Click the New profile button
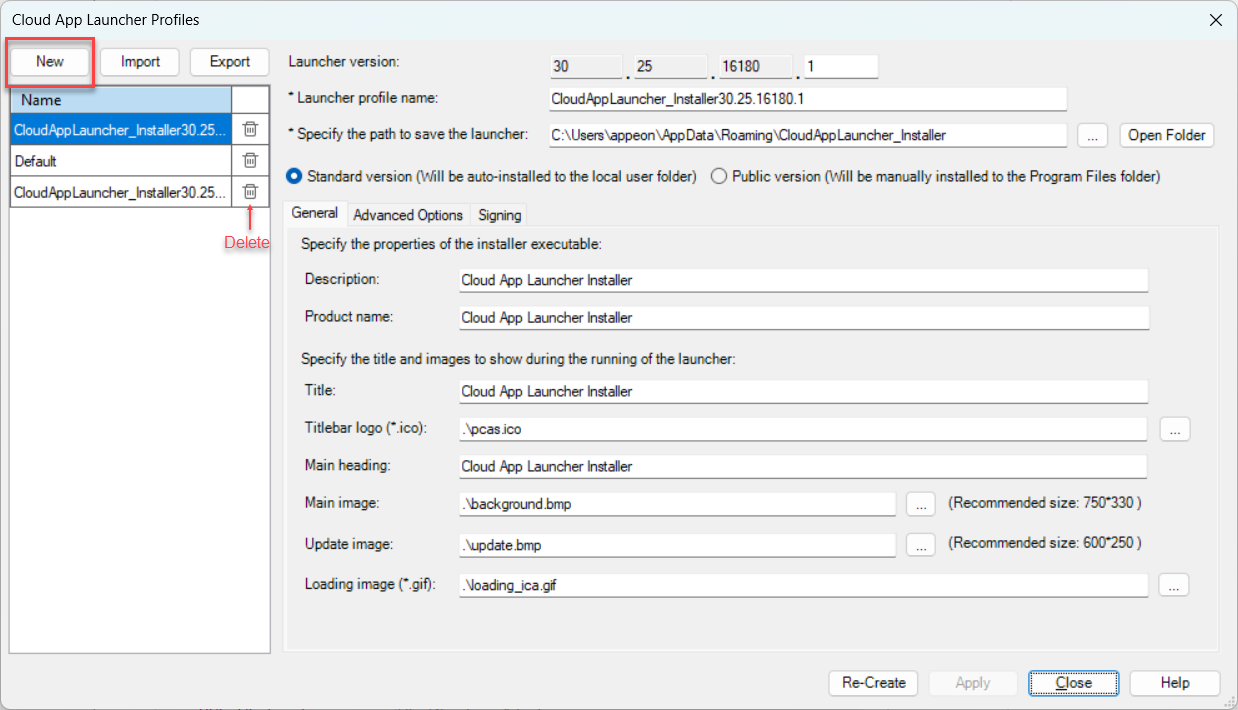The height and width of the screenshot is (710, 1238). (50, 62)
